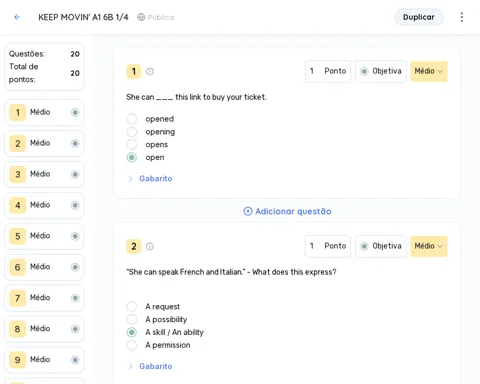Jump to question 7 in the sidebar
The width and height of the screenshot is (480, 384).
click(44, 298)
